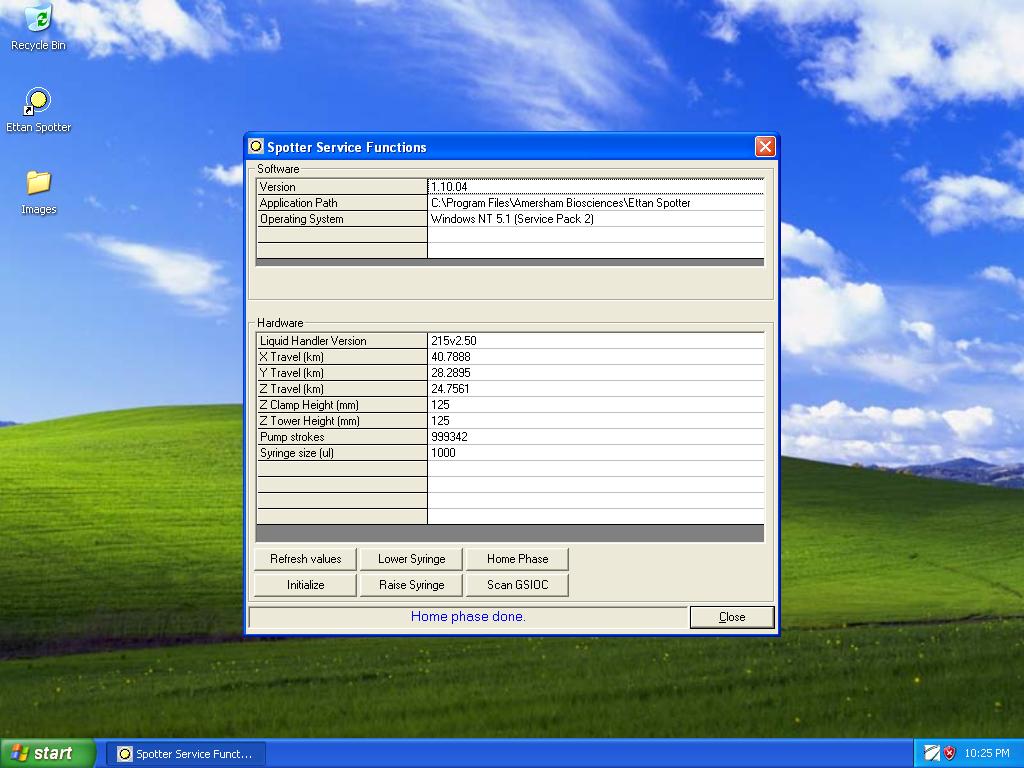Open the Images folder on the desktop

tap(36, 185)
